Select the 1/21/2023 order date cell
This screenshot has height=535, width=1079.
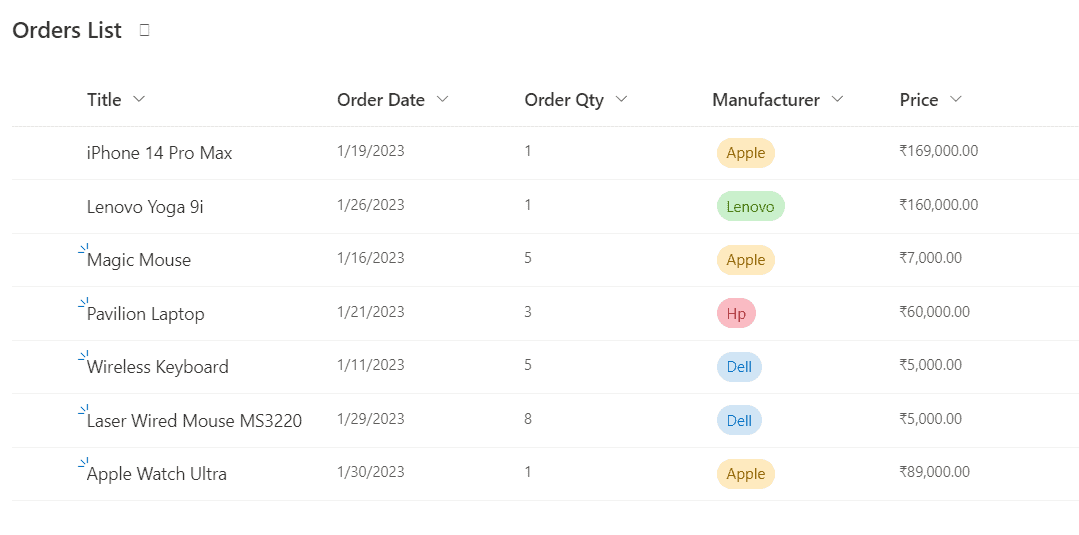point(371,311)
